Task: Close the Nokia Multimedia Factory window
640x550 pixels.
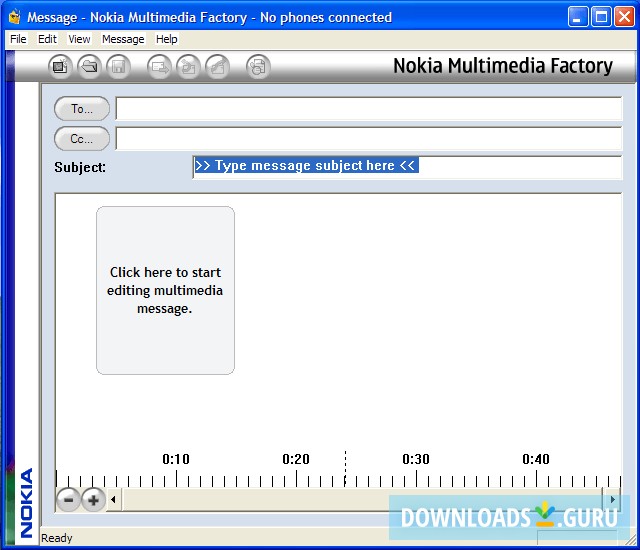Action: click(x=624, y=17)
